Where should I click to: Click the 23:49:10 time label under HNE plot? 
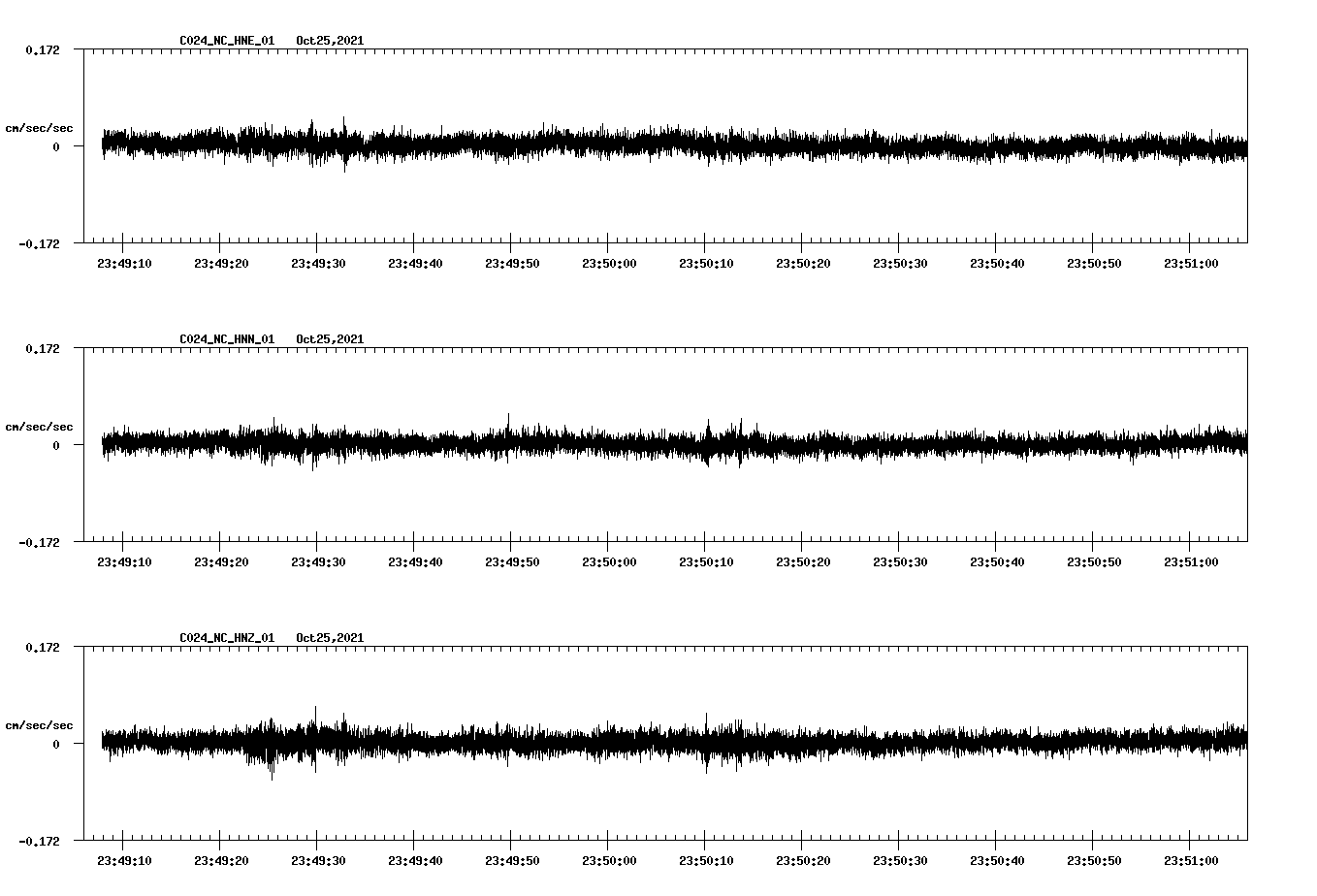[x=123, y=263]
